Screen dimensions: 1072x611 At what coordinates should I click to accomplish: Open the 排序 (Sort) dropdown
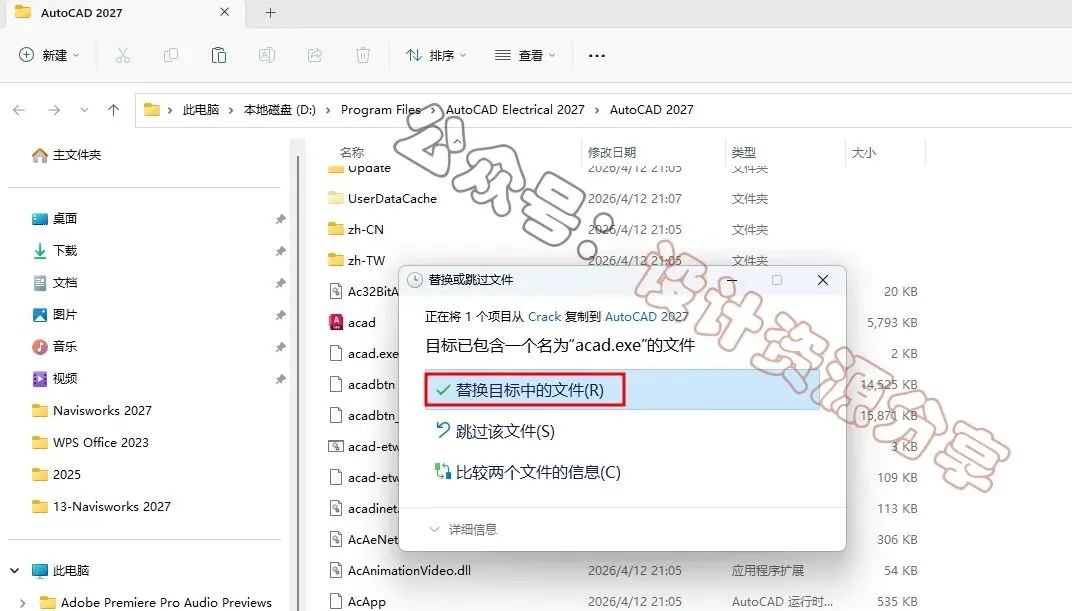pos(436,55)
